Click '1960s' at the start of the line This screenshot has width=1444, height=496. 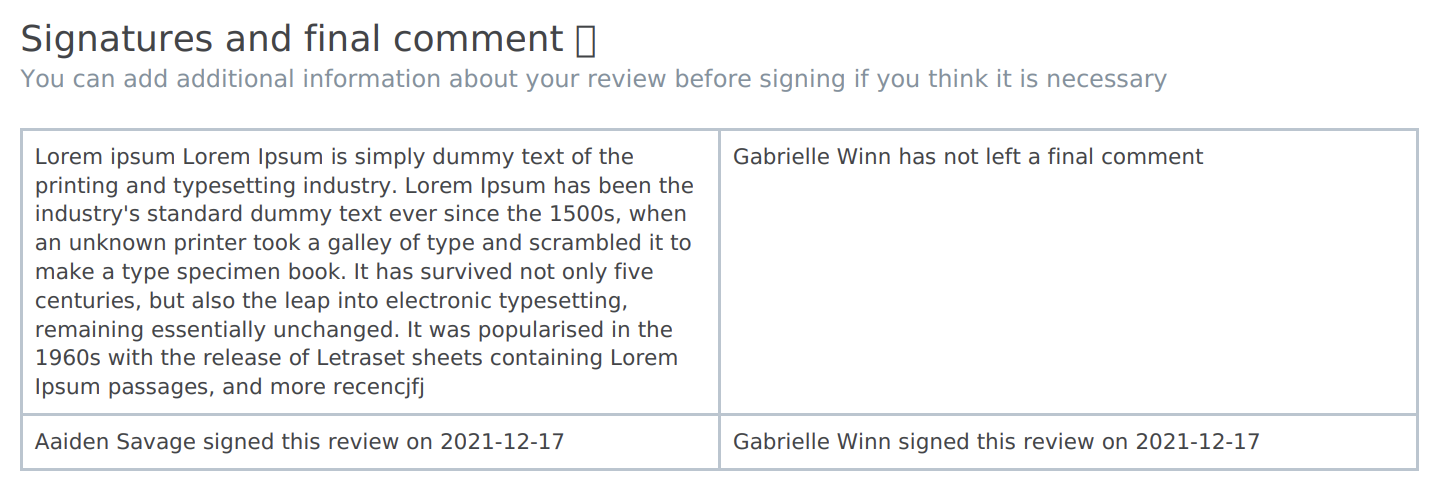pos(68,358)
